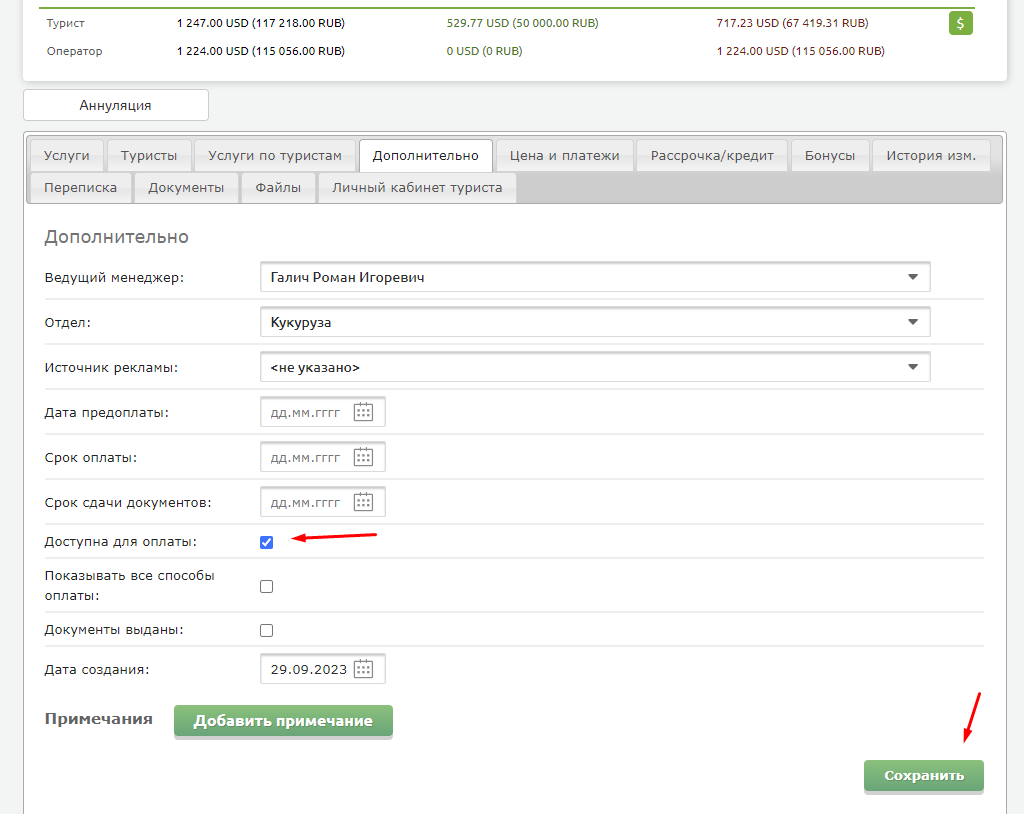This screenshot has height=814, width=1024.
Task: Go to Личный кабинет туриста tab
Action: 417,187
